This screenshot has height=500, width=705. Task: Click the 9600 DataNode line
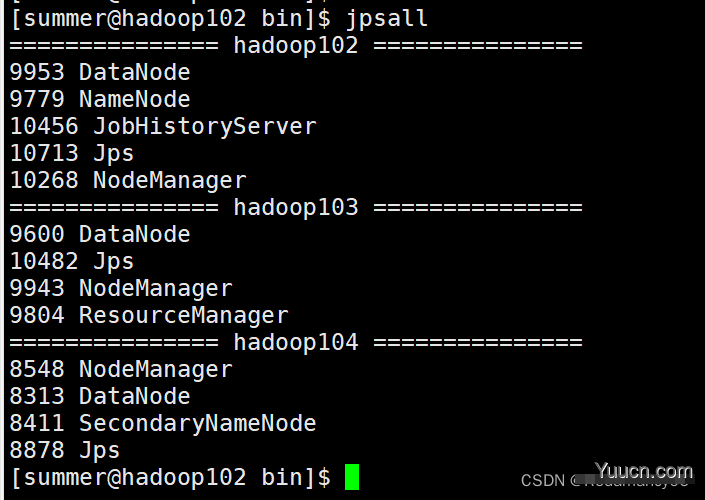[x=100, y=234]
